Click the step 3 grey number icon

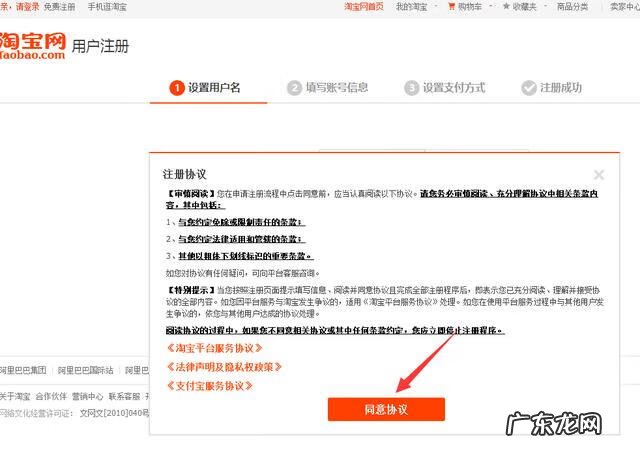click(411, 88)
